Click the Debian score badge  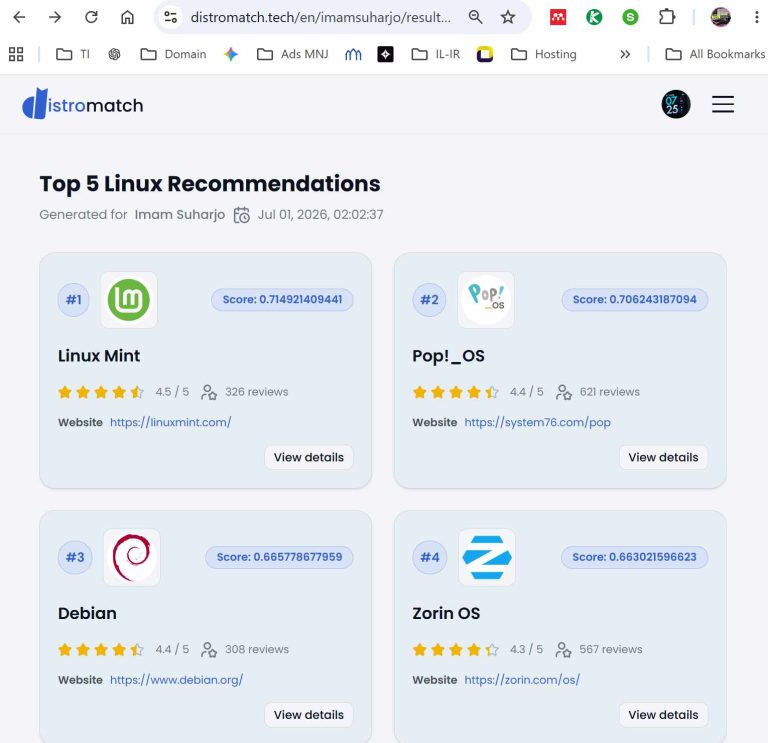pos(279,557)
